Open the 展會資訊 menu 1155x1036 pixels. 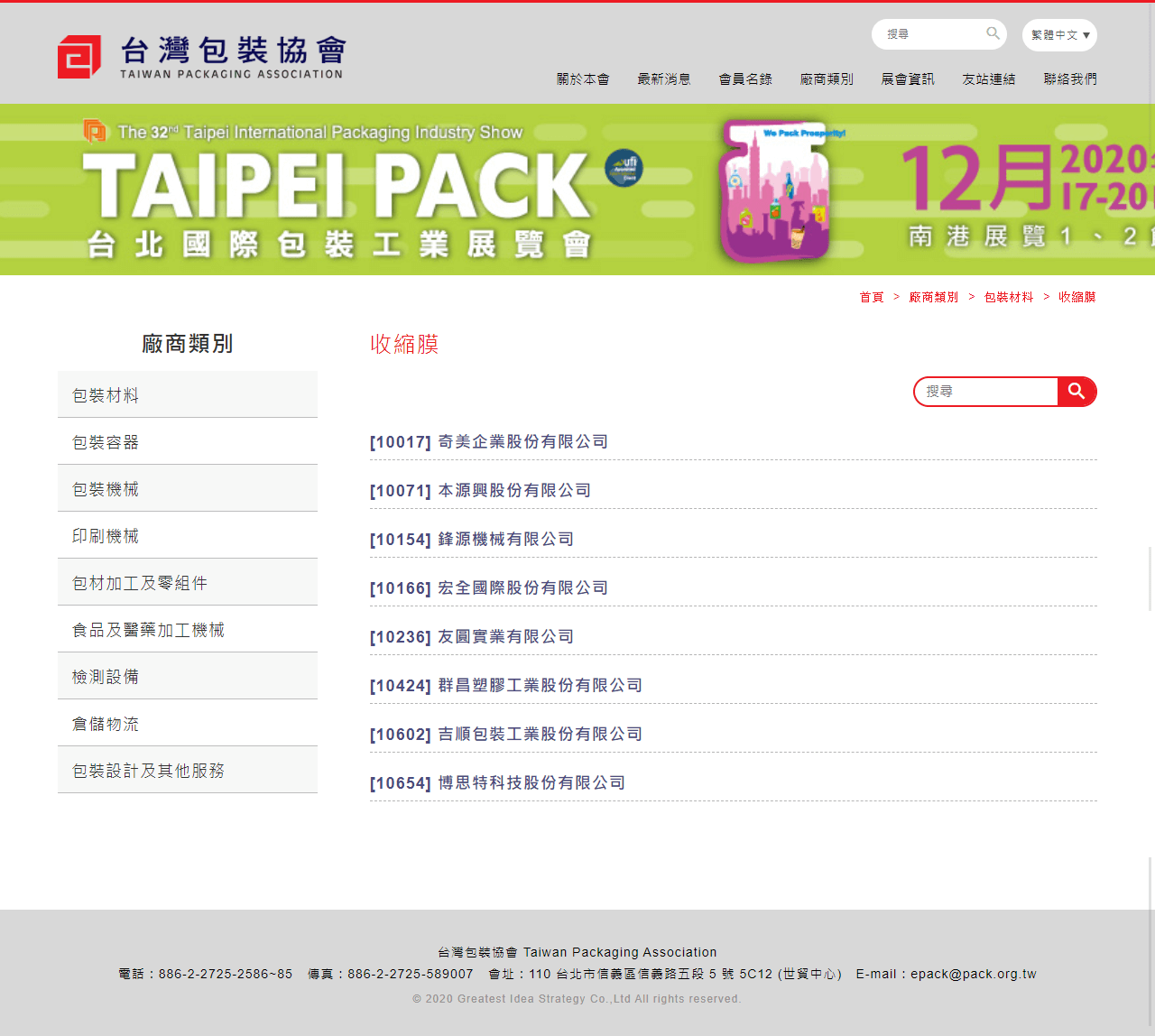pyautogui.click(x=908, y=79)
